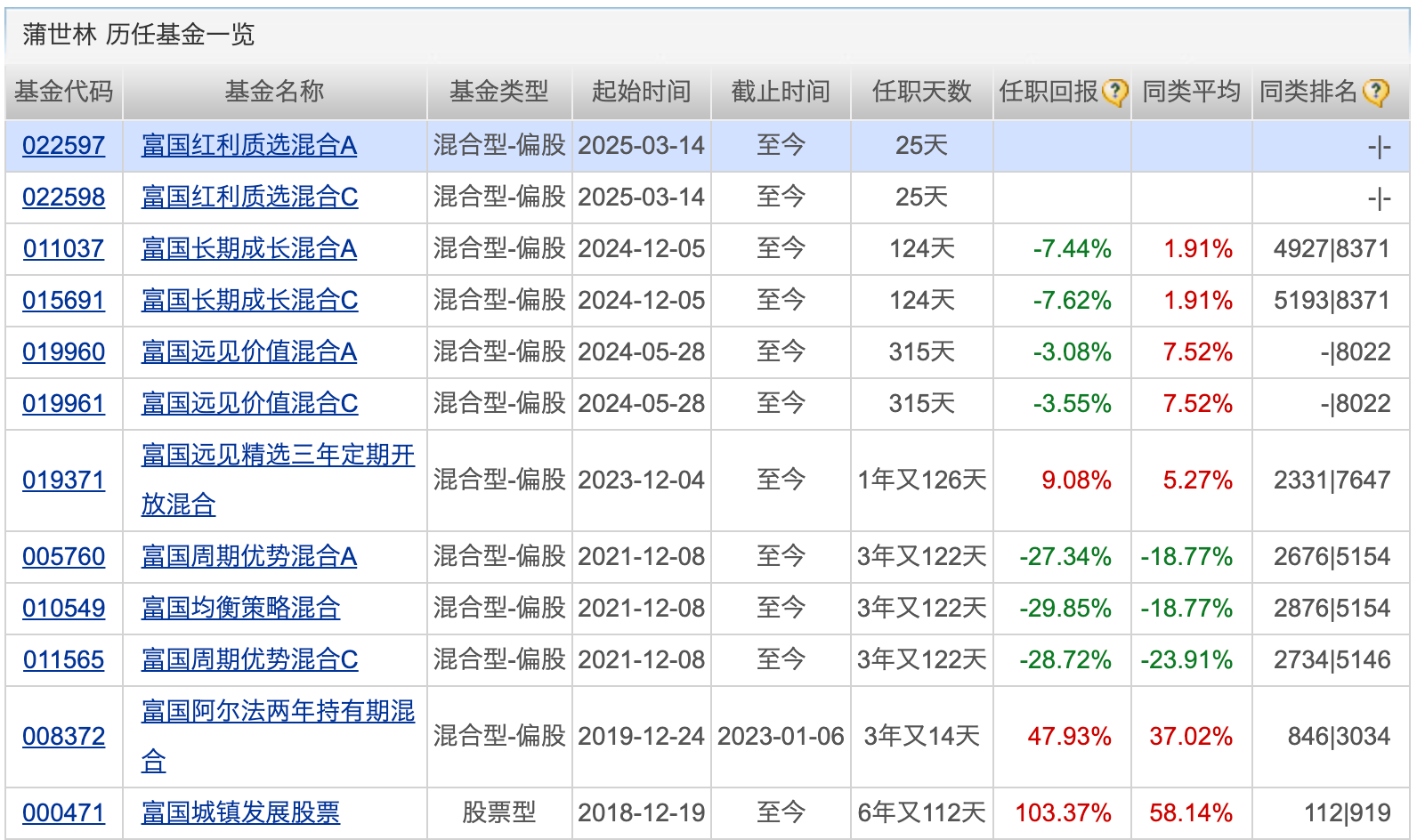Select the 股票型 fund type cell
The image size is (1417, 840).
pos(499,813)
